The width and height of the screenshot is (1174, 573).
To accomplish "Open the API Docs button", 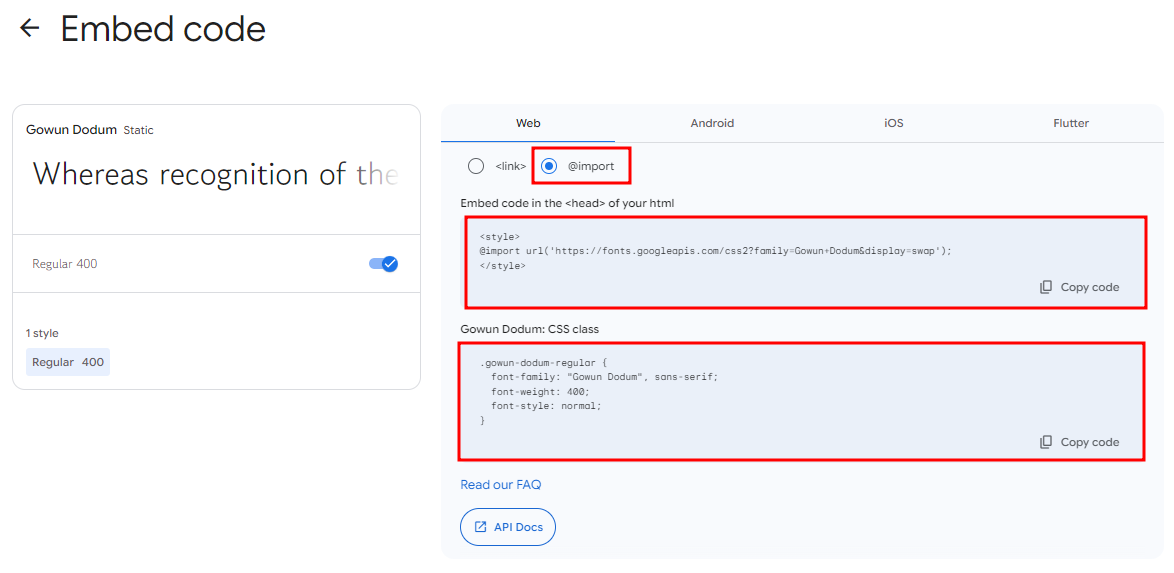I will tap(508, 527).
